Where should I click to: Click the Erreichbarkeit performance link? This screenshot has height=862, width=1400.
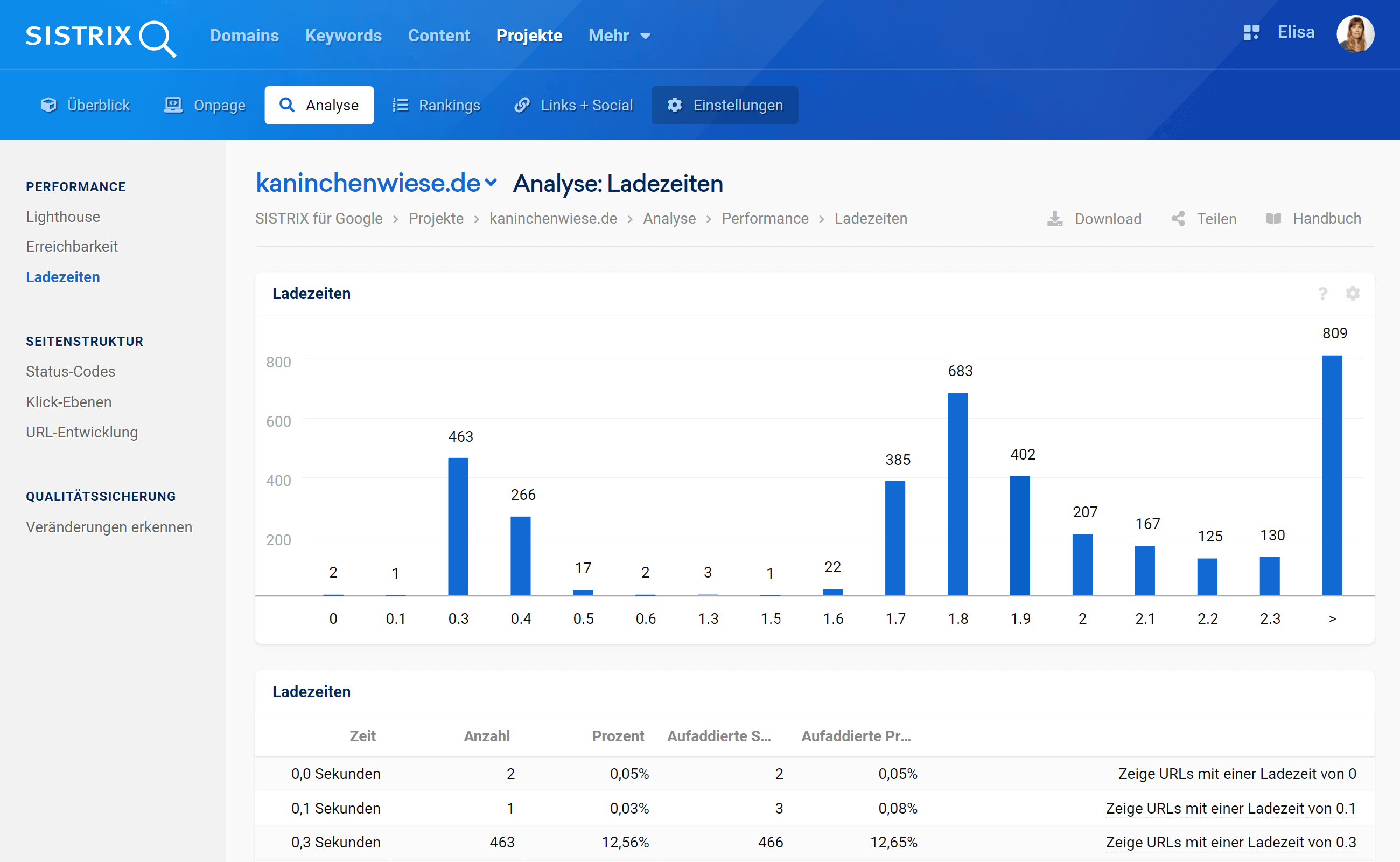[72, 247]
